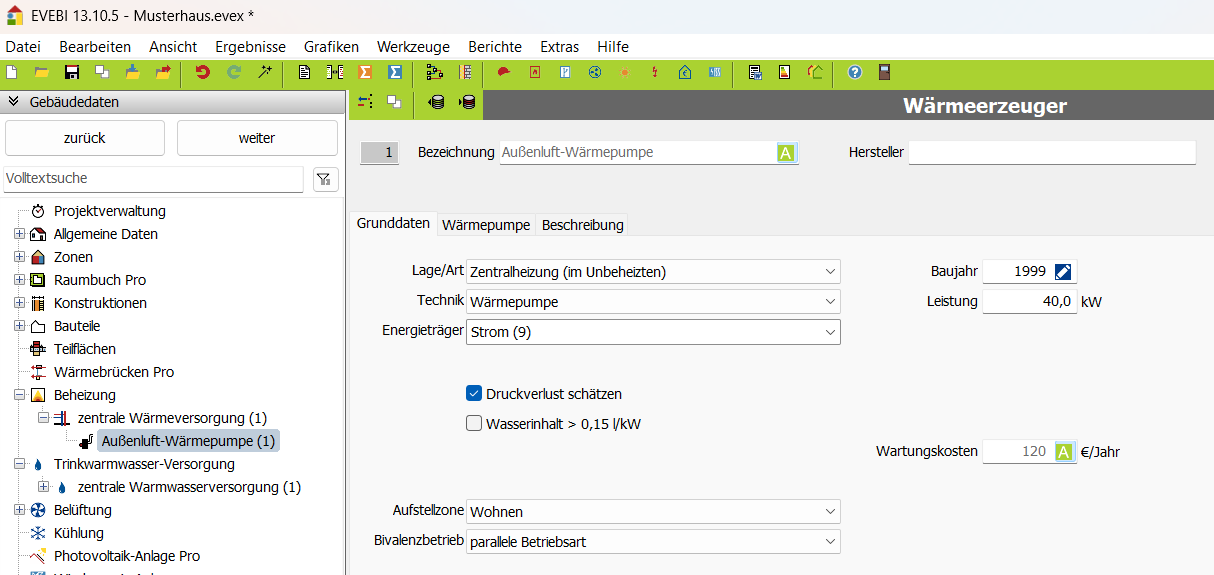
Task: Click the orange sigma calculation icon
Action: point(365,72)
